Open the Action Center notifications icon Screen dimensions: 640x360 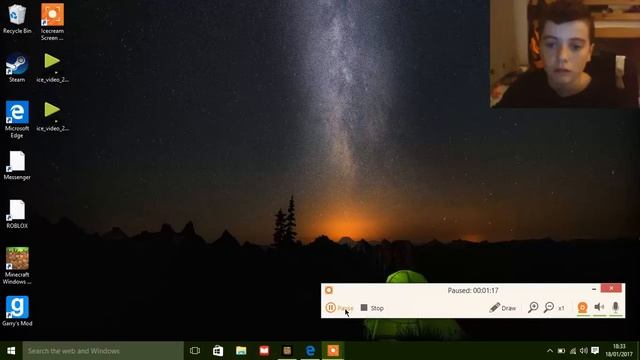coord(595,351)
